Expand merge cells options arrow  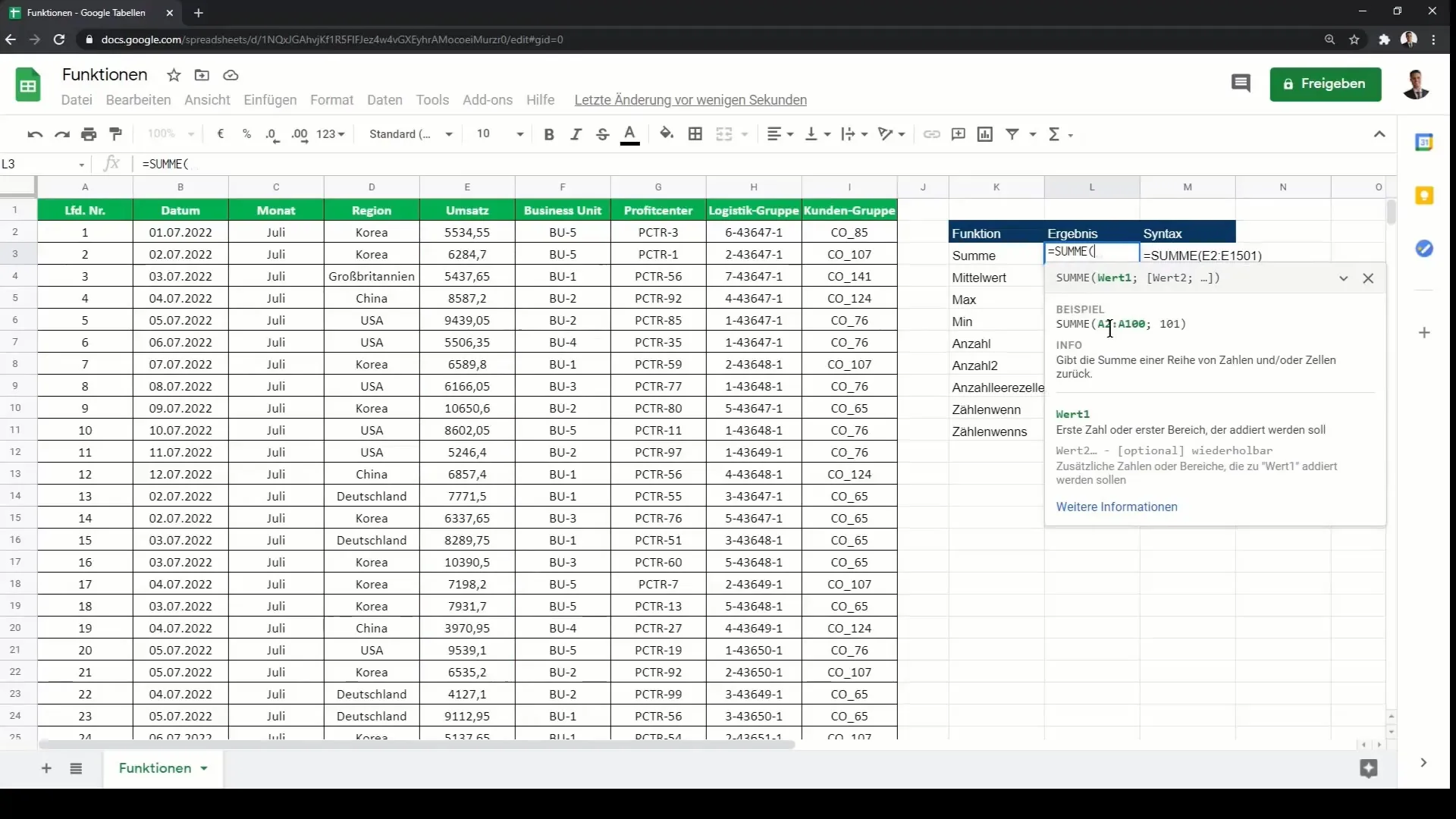745,134
